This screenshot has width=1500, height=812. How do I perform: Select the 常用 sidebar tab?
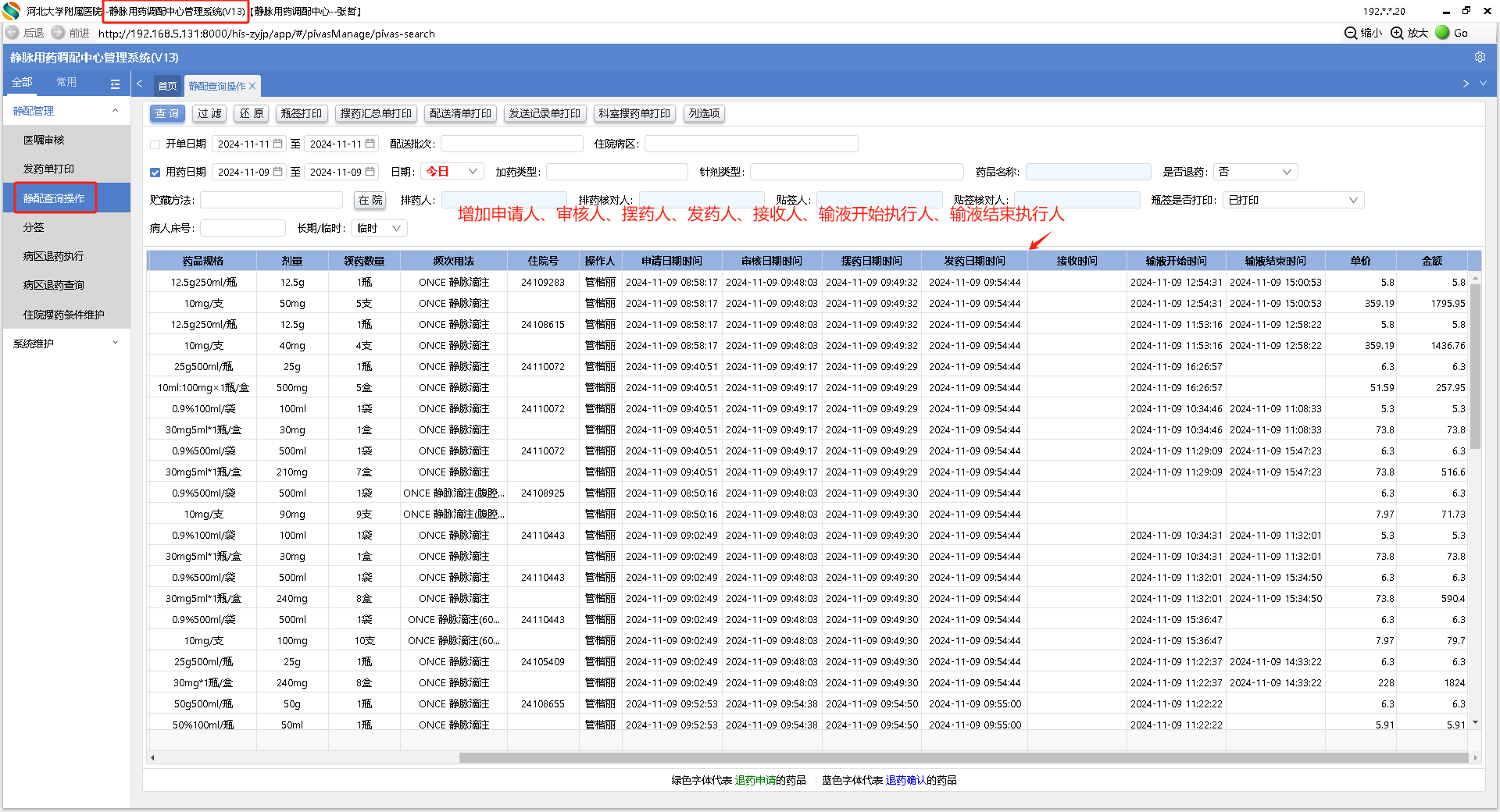[66, 83]
